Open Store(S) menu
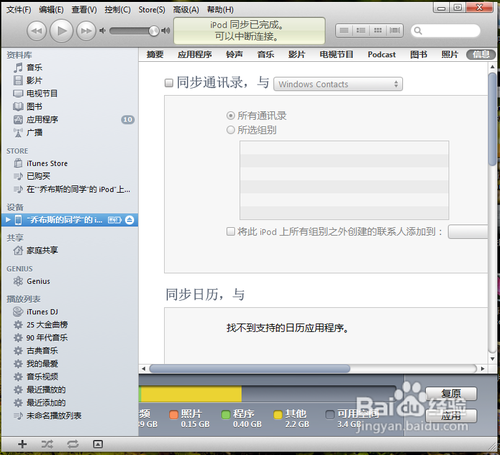This screenshot has width=500, height=455. (152, 10)
